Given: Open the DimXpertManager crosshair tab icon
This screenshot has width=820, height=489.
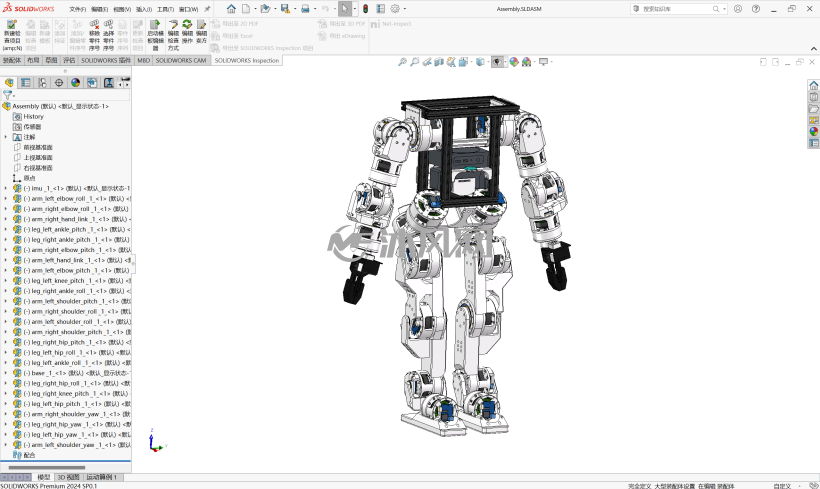Looking at the screenshot, I should [x=59, y=83].
